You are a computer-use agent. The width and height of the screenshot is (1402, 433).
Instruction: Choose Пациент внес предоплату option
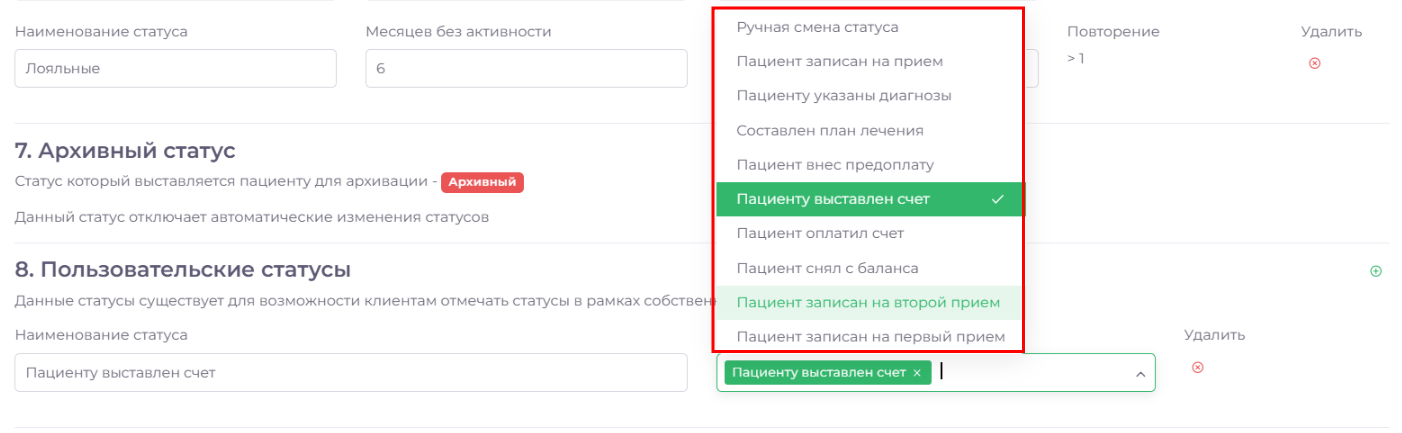(869, 164)
